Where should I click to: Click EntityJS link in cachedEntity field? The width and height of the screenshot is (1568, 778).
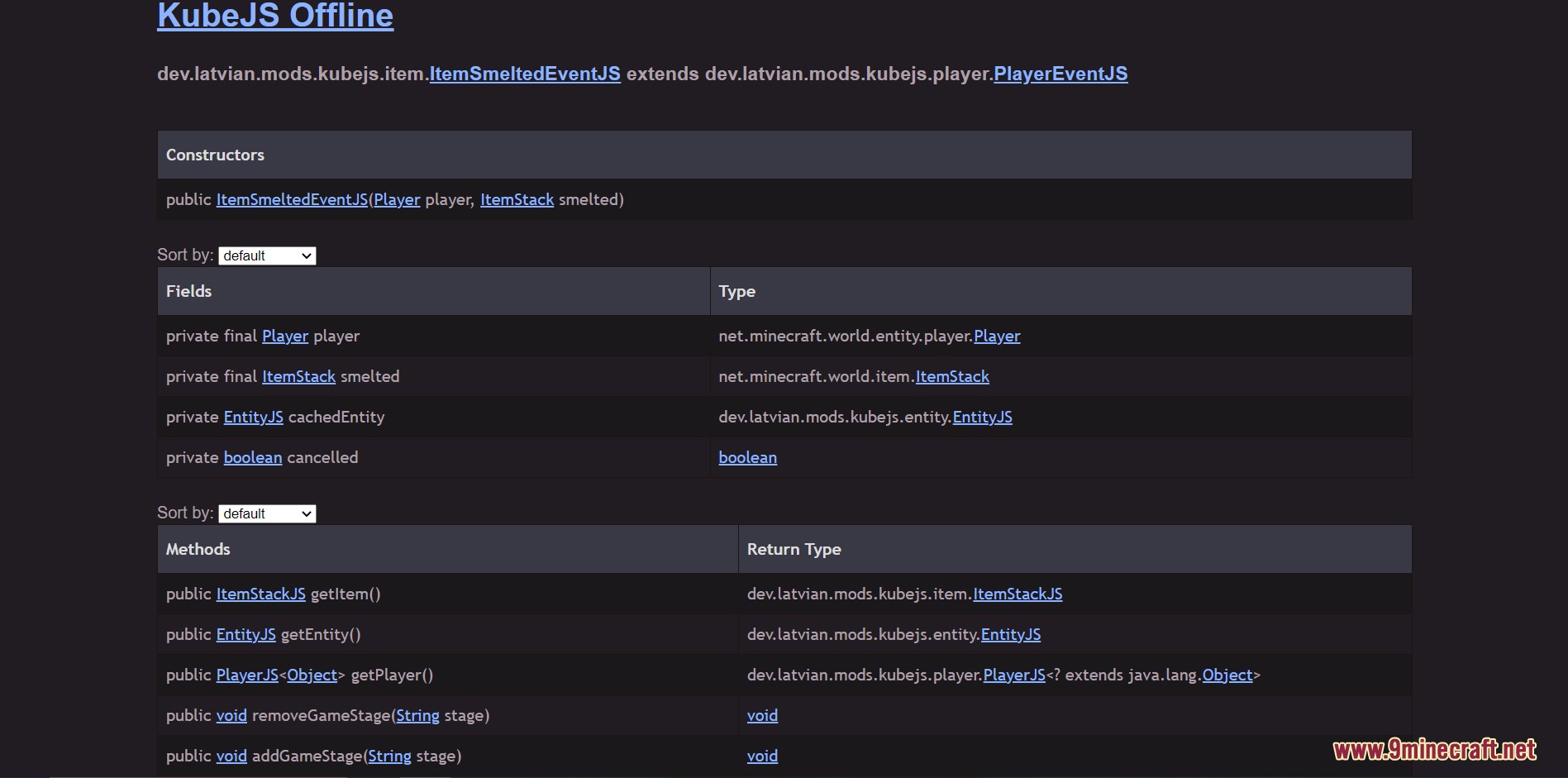[254, 417]
